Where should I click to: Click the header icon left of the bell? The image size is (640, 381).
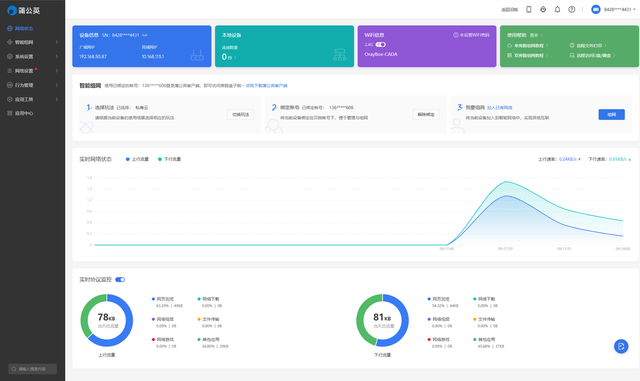[x=543, y=9]
